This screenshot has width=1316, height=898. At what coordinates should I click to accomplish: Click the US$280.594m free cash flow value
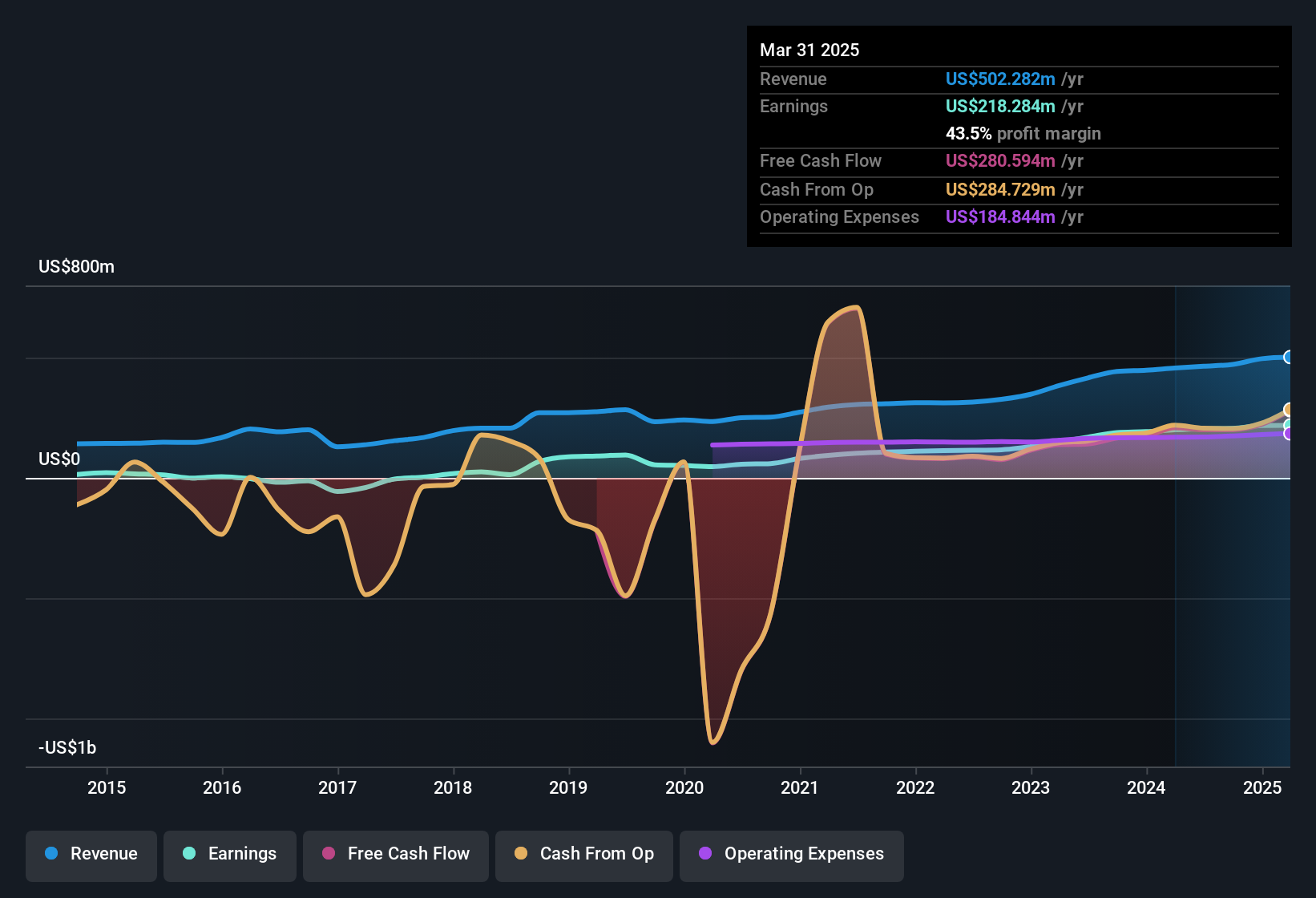click(1000, 161)
